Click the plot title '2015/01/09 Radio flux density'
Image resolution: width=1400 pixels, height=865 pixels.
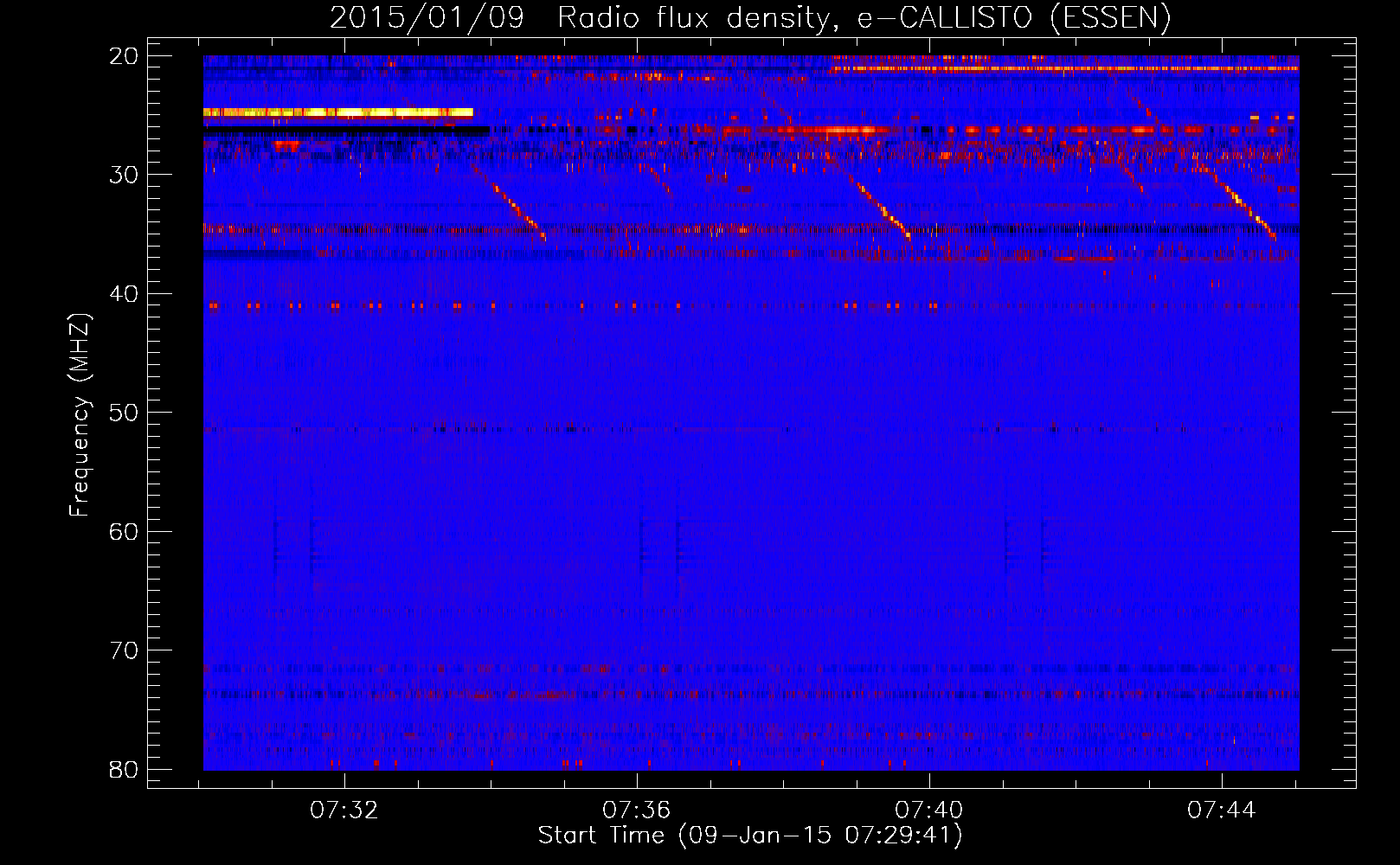pyautogui.click(x=750, y=17)
